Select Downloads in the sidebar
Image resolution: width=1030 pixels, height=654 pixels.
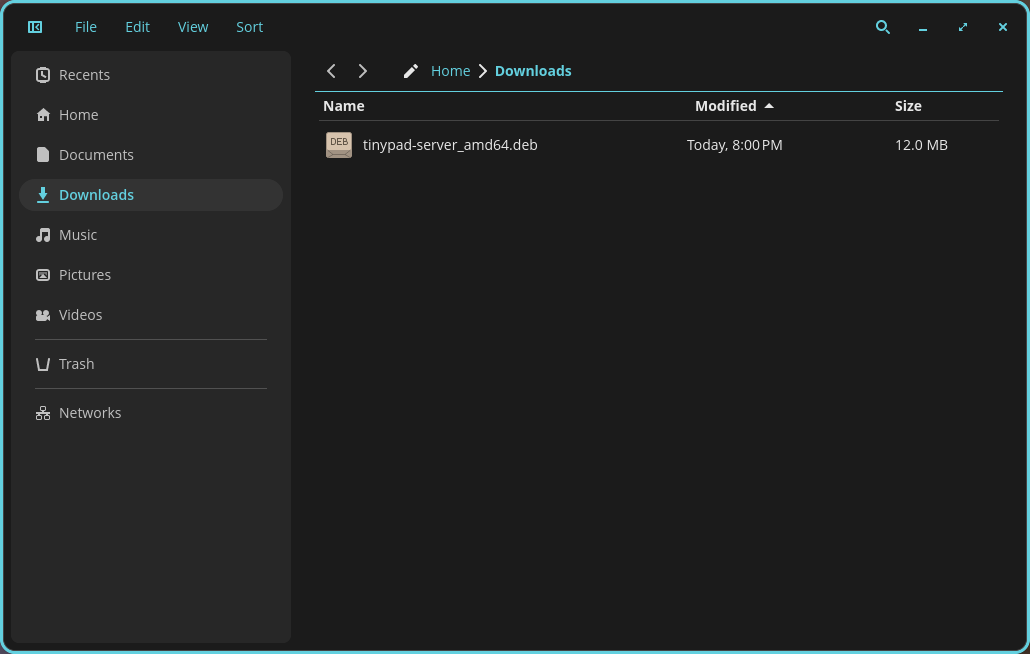click(x=151, y=195)
